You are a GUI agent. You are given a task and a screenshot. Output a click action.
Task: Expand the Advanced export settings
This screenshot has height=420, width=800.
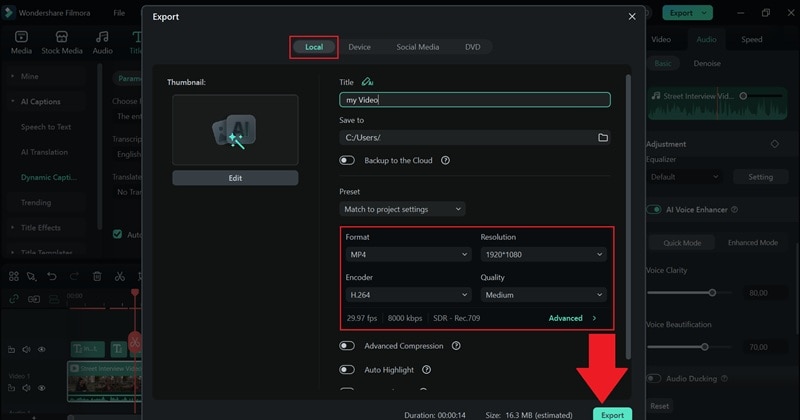tap(572, 318)
